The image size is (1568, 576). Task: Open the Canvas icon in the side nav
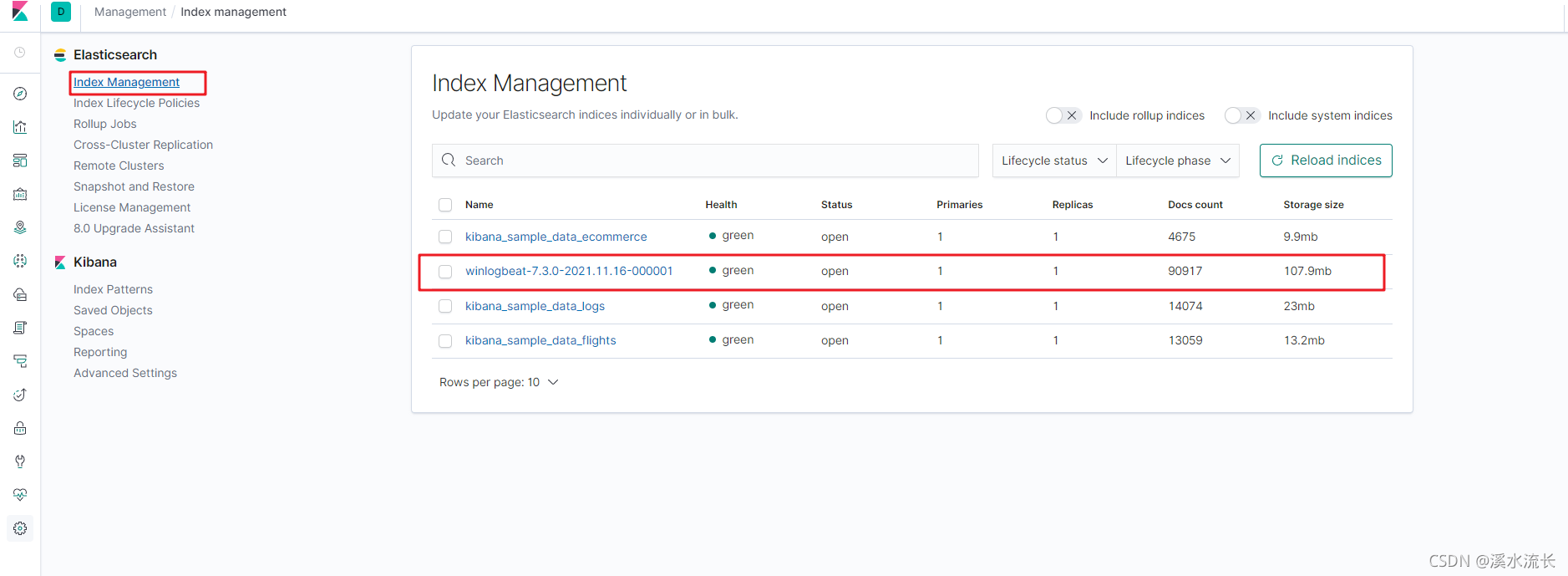pyautogui.click(x=20, y=194)
